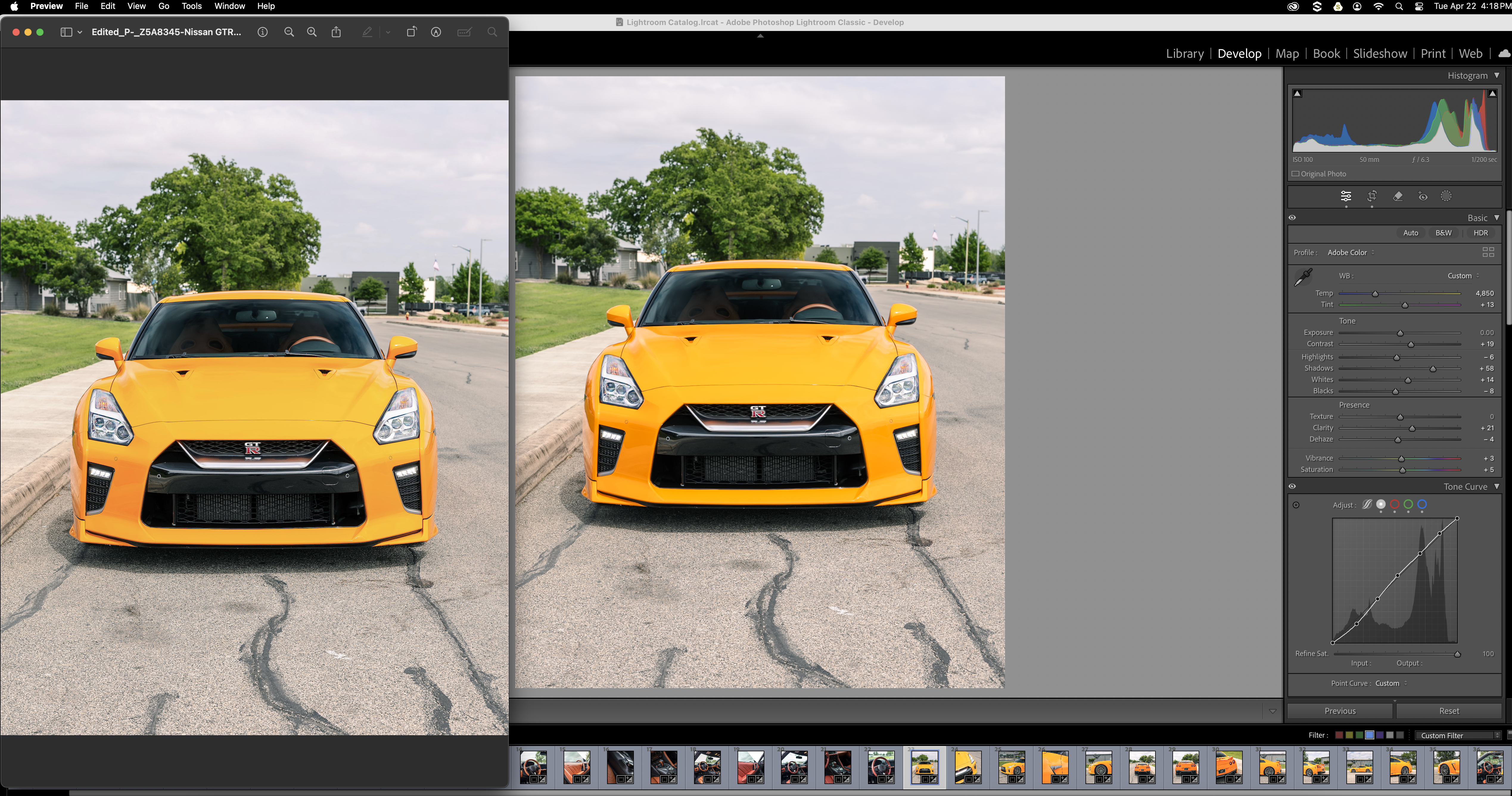This screenshot has height=796, width=1512.
Task: Open the Profile Browser grid icon
Action: [x=1488, y=252]
